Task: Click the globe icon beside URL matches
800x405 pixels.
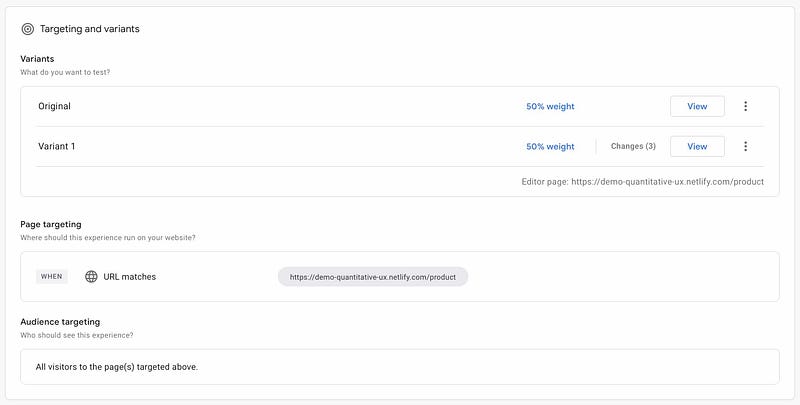Action: [x=91, y=276]
